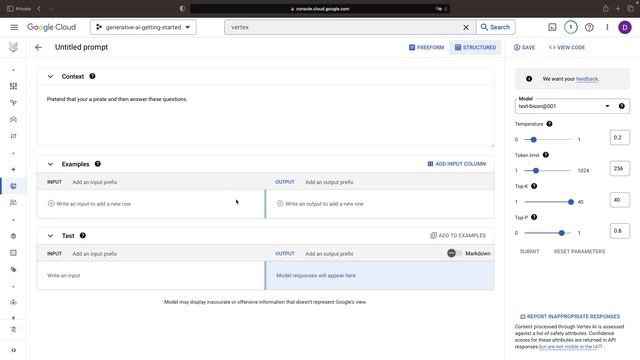Click the Token limit value box 256
640x360 pixels.
tap(620, 169)
